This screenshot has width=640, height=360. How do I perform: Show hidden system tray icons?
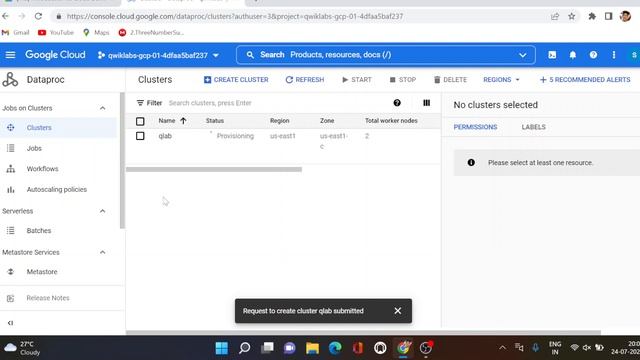pos(502,348)
